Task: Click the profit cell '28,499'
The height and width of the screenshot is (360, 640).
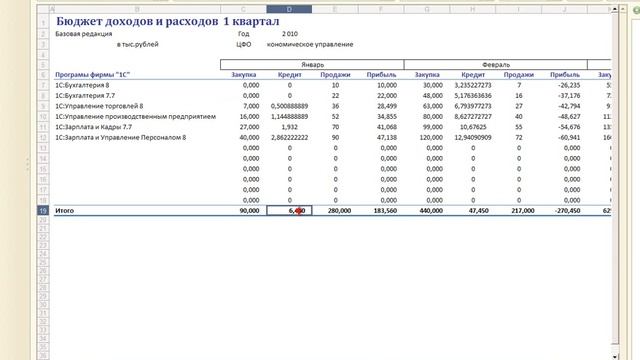Action: (387, 106)
